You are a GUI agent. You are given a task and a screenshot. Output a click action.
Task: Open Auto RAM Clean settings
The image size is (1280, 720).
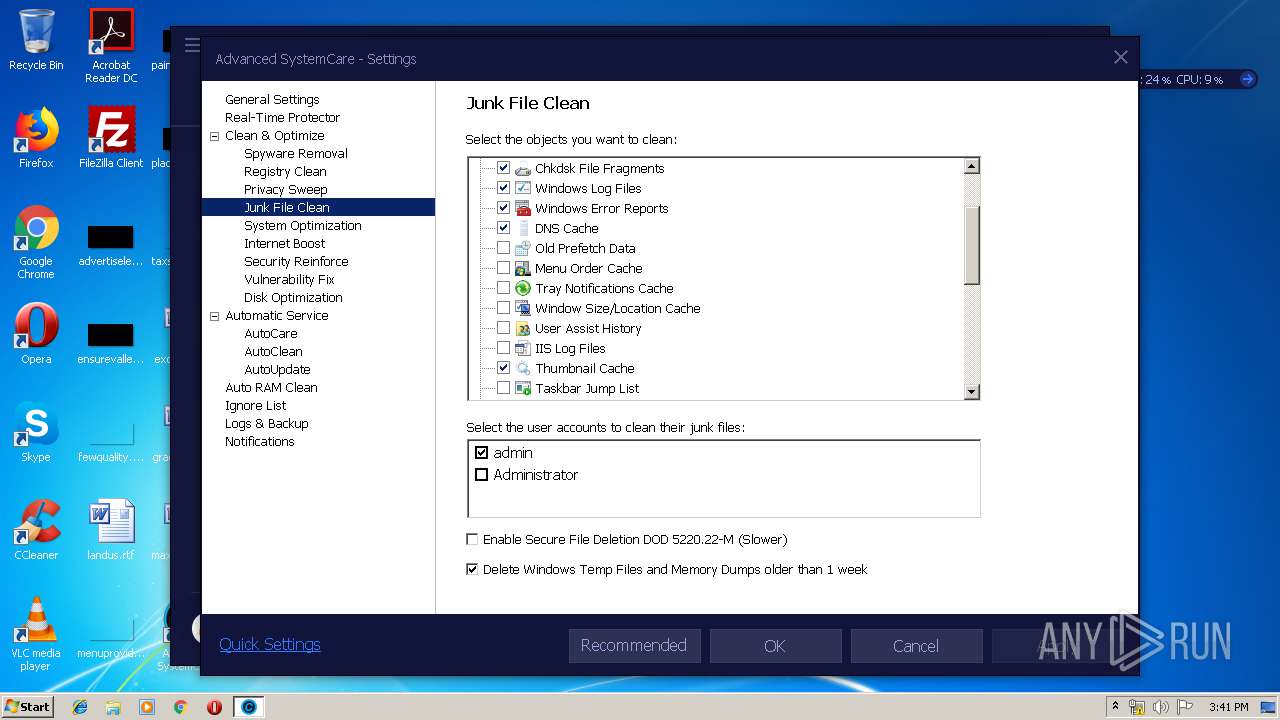click(271, 388)
